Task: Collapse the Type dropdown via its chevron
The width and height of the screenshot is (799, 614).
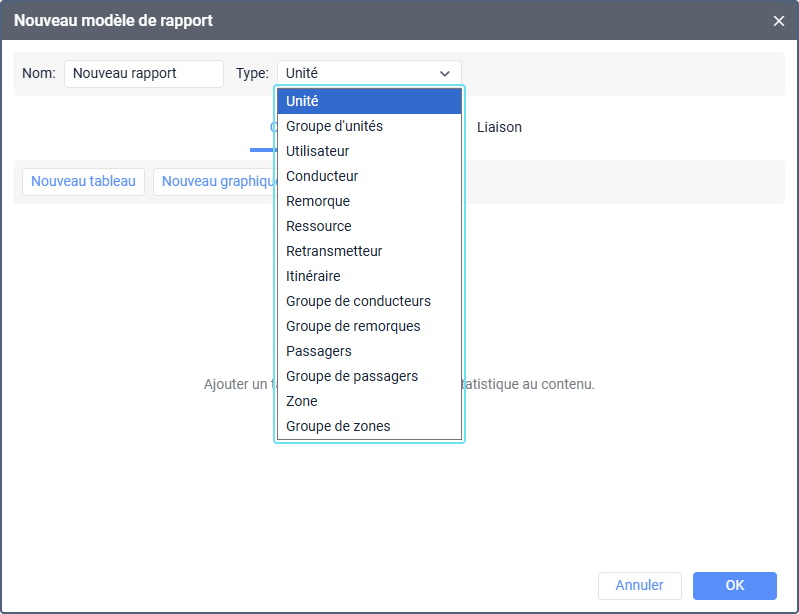Action: 444,73
